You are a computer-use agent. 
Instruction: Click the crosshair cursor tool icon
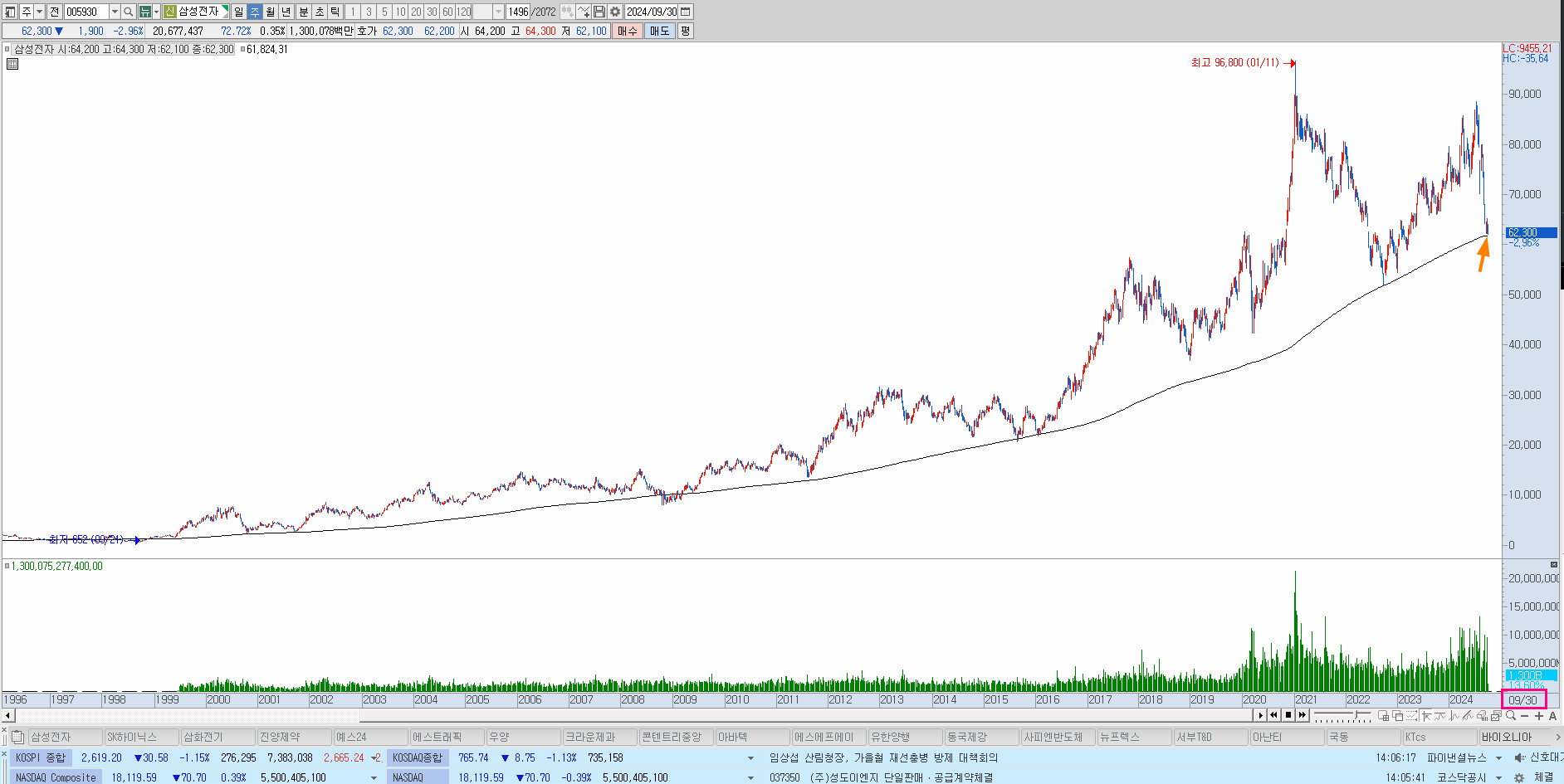(1426, 715)
